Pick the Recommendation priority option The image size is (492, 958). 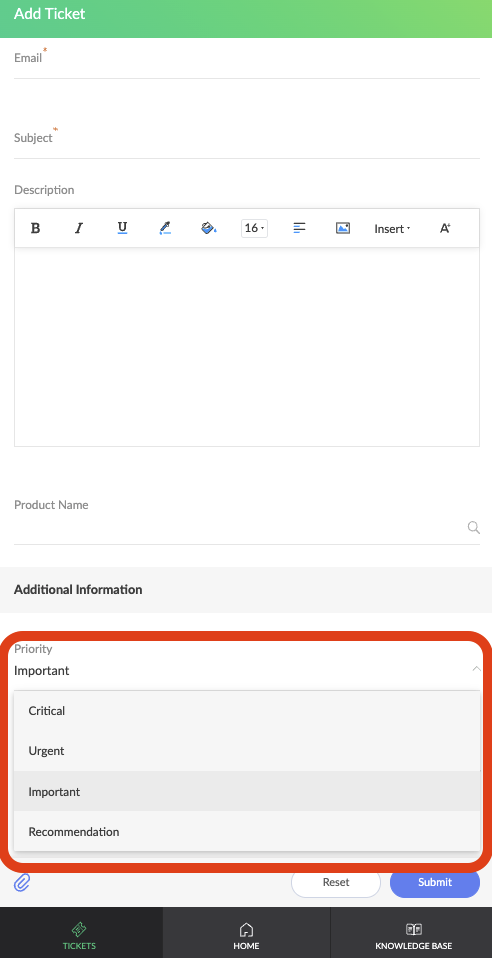click(x=247, y=832)
